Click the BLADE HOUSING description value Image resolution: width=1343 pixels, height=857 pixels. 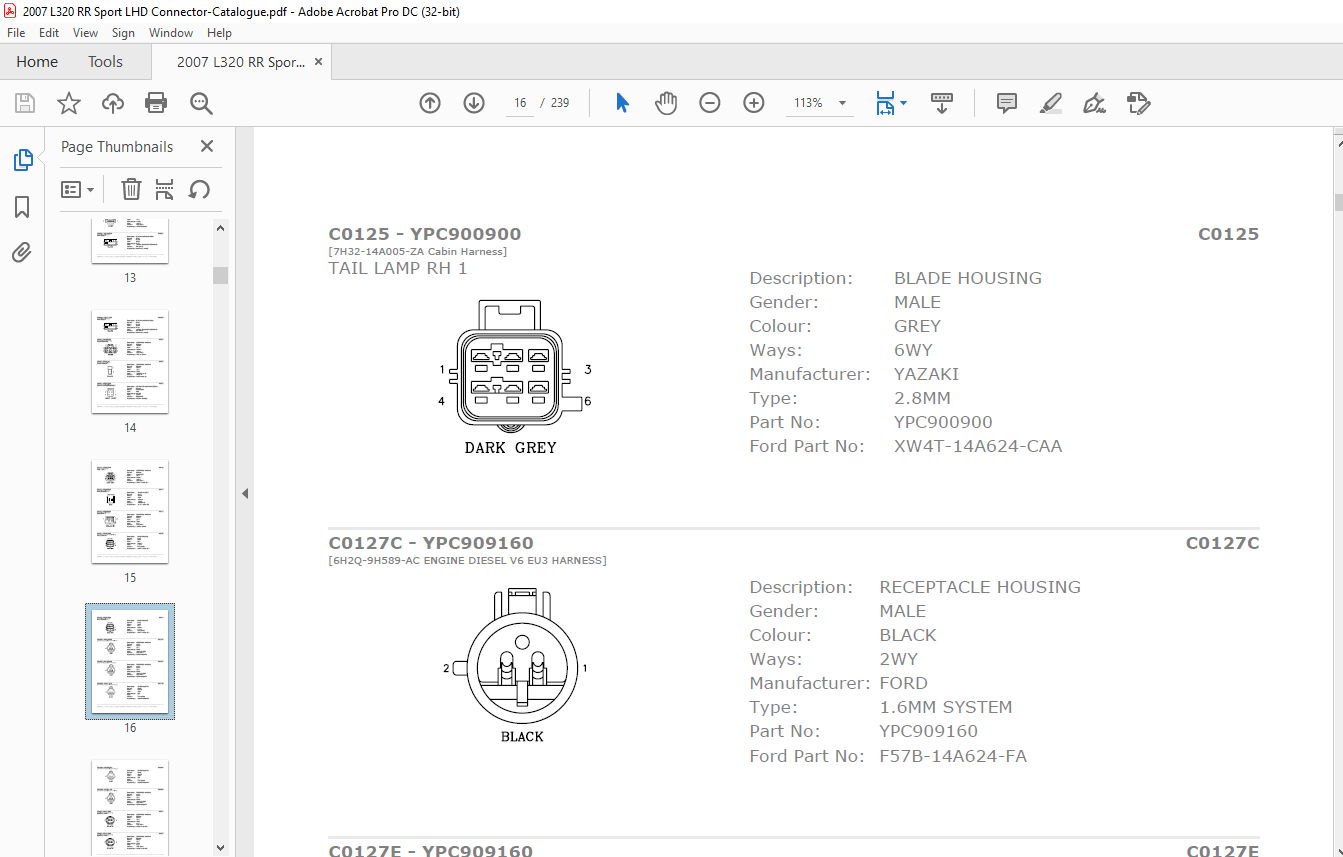[x=968, y=278]
